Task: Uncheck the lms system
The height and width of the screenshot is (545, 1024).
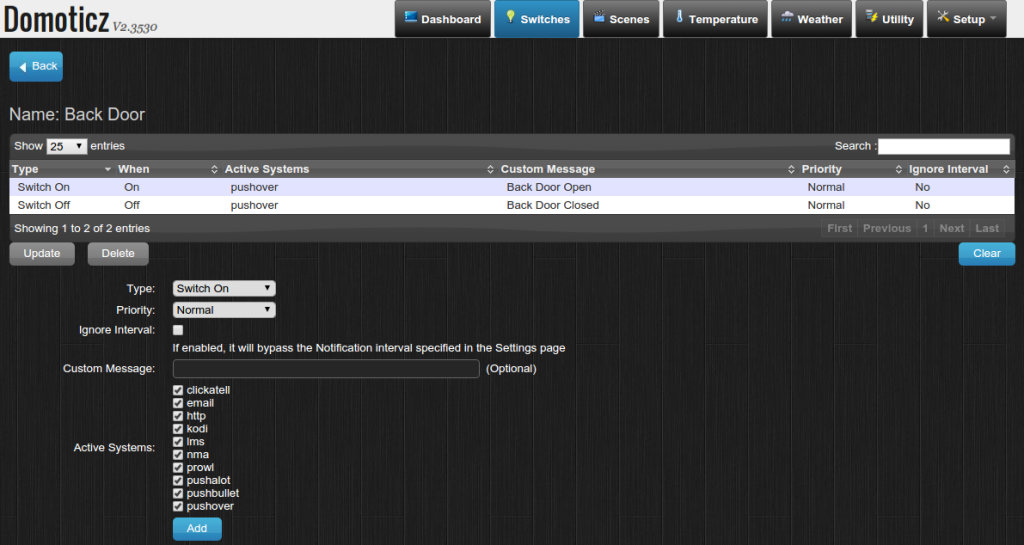Action: click(x=178, y=442)
